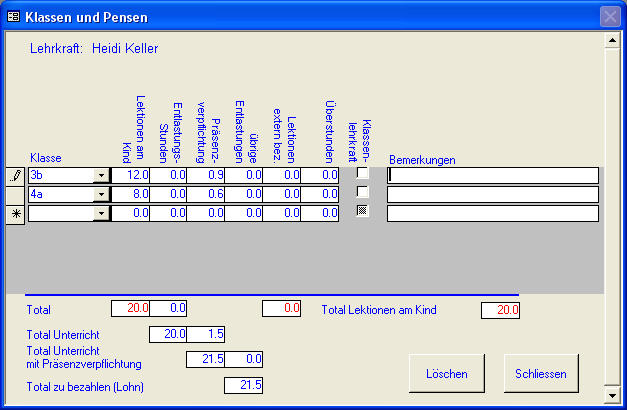The image size is (627, 410).
Task: Select the 4a row record selector
Action: click(x=15, y=194)
